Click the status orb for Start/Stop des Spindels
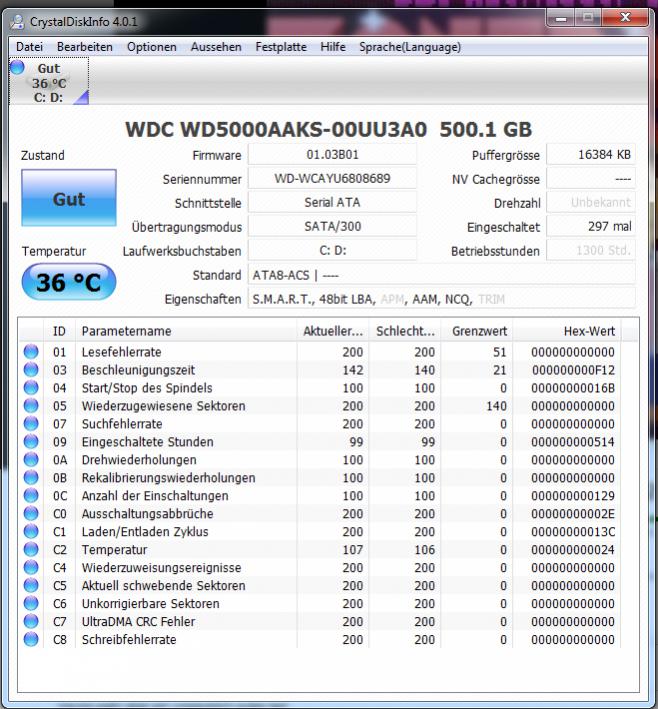The width and height of the screenshot is (658, 709). pyautogui.click(x=31, y=388)
